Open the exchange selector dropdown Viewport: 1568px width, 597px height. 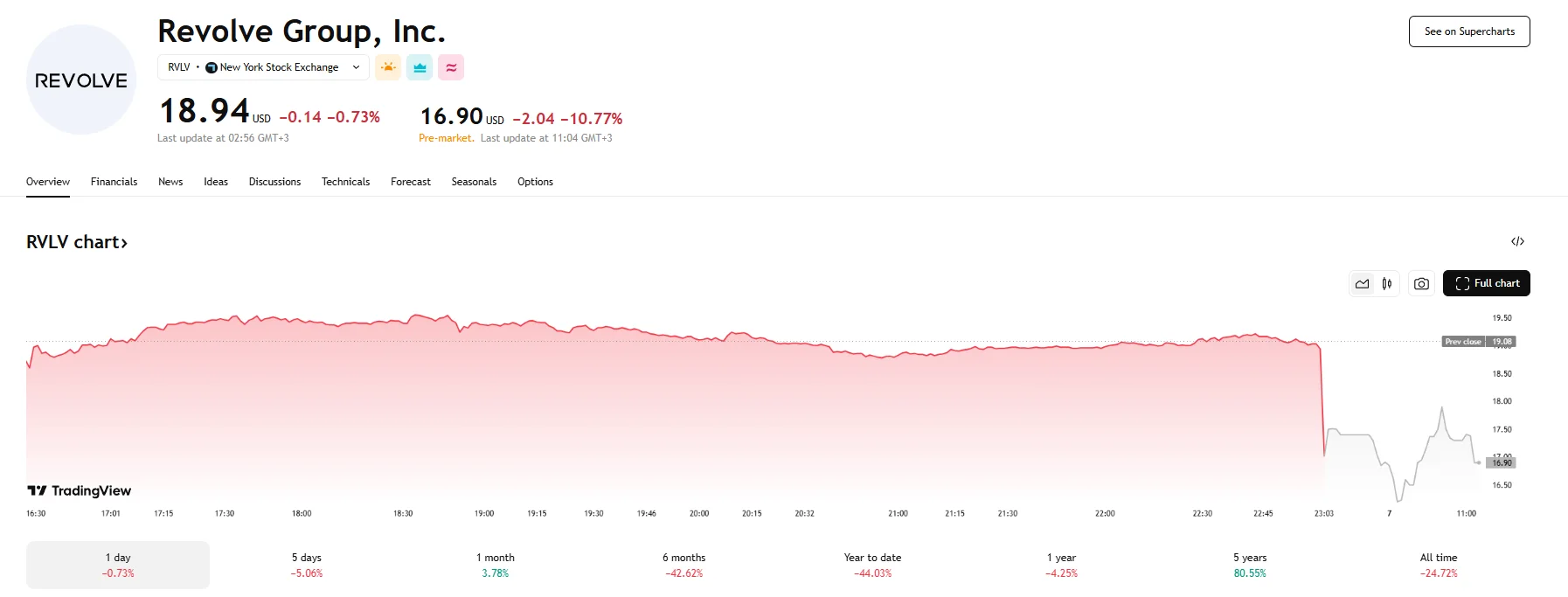355,67
